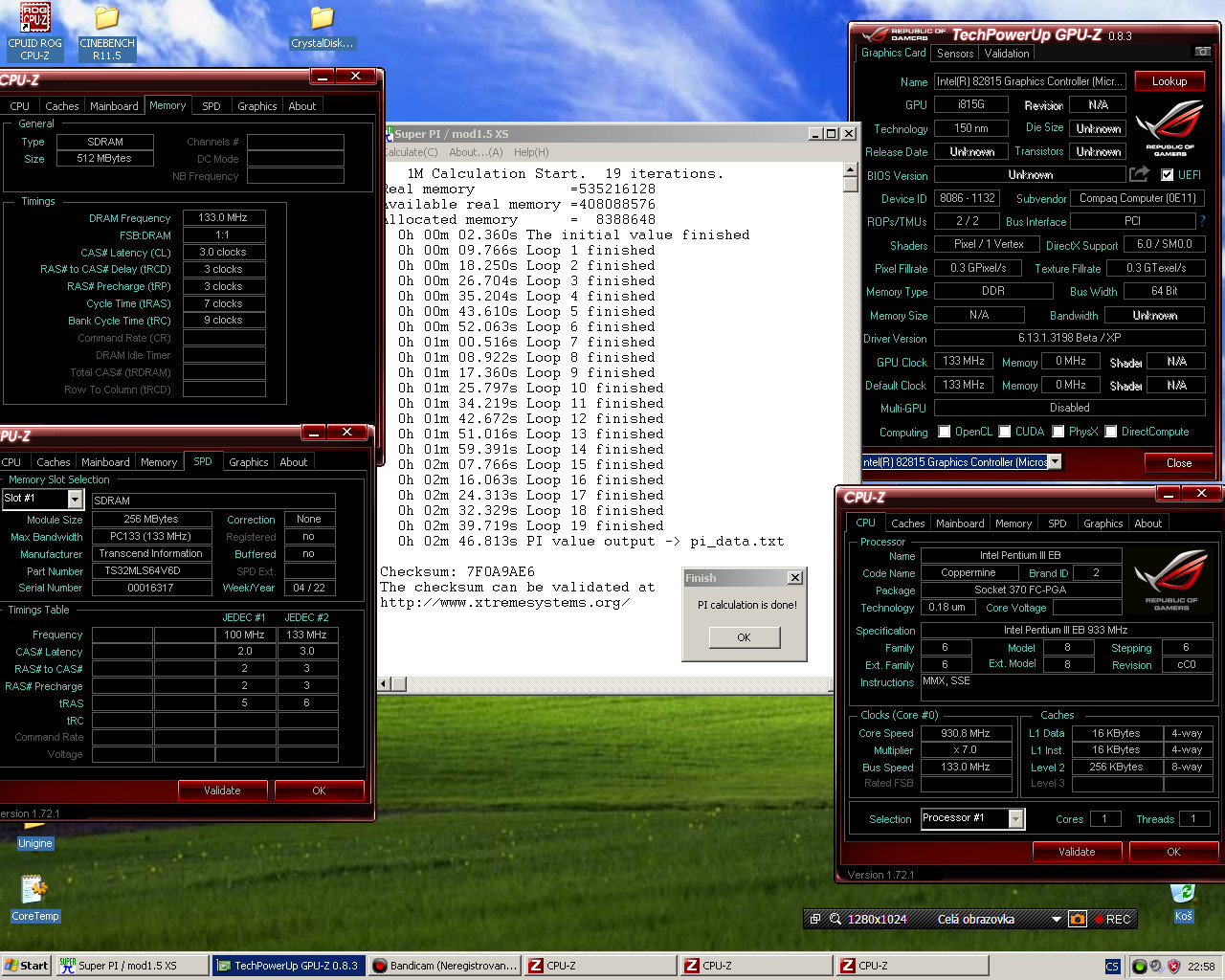
Task: Open Bandicam Celá obrazovka mode dropdown
Action: point(1057,919)
